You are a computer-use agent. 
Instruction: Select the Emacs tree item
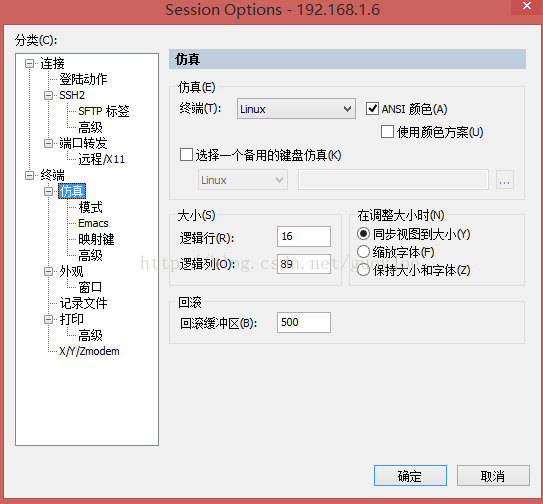click(x=93, y=223)
